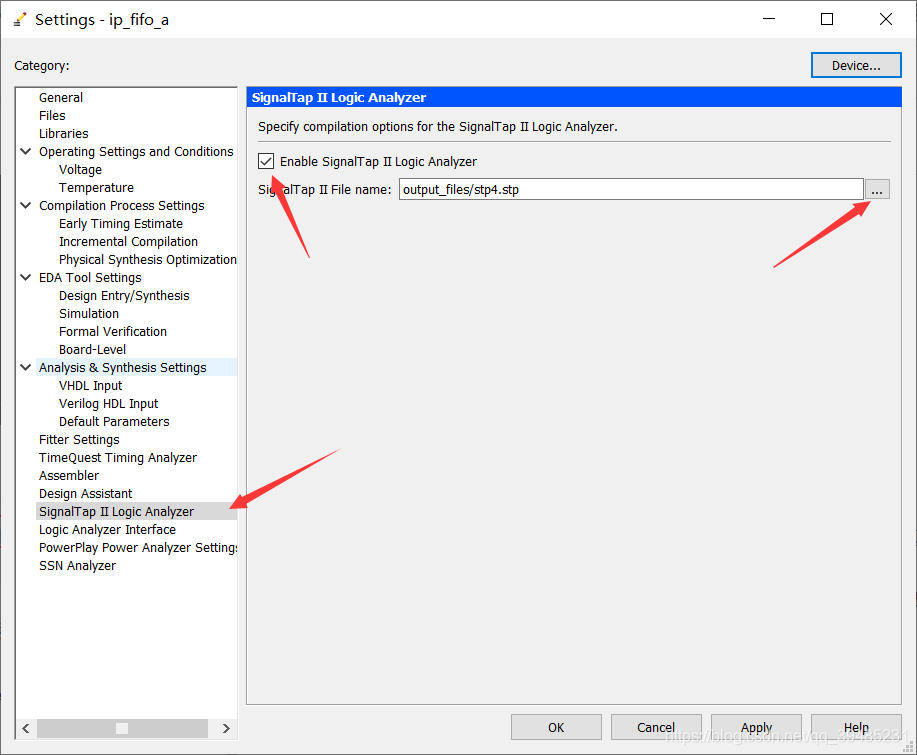Viewport: 917px width, 755px height.
Task: Select the Assembler category
Action: (69, 476)
